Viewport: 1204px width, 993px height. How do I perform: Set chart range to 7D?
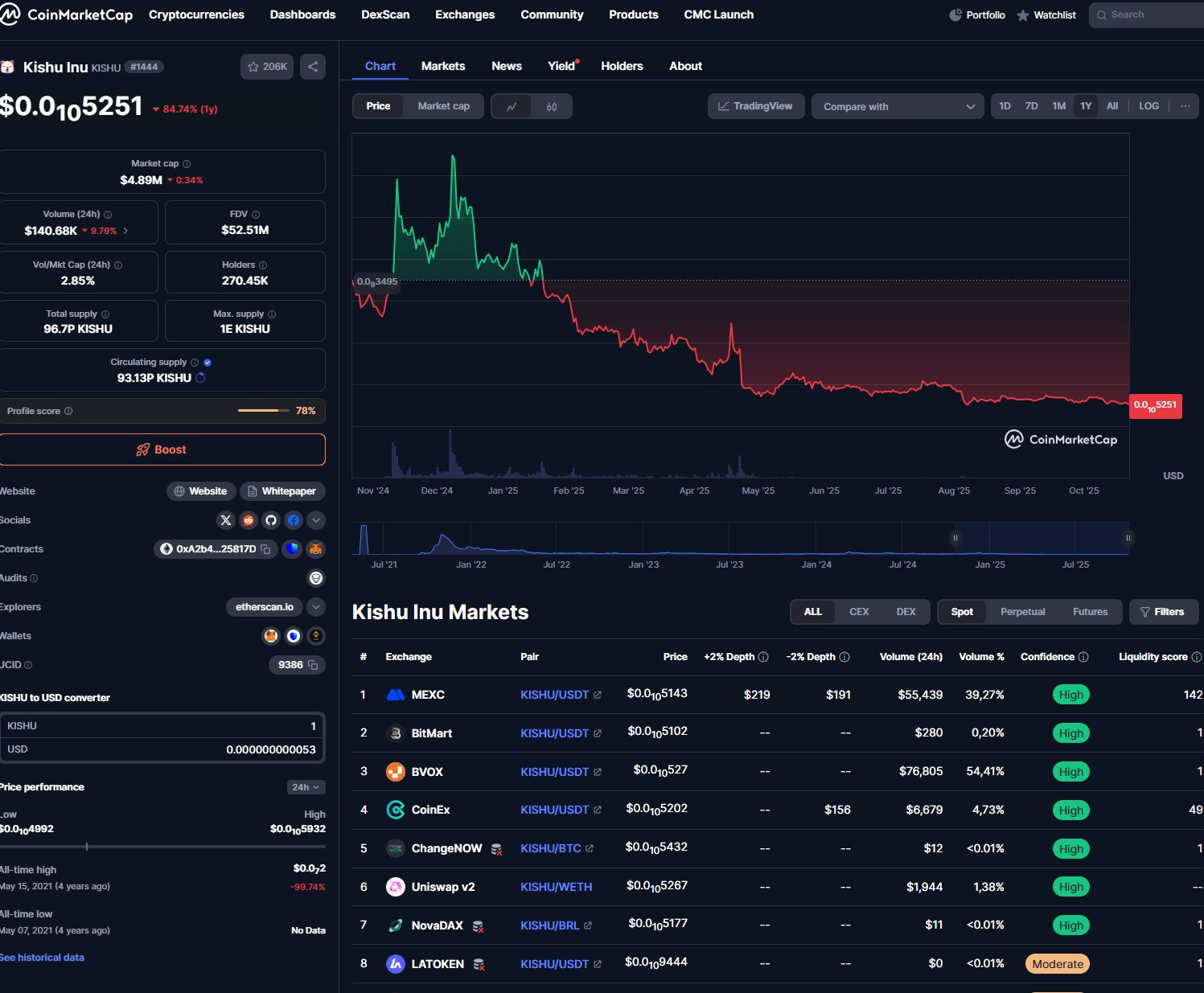pyautogui.click(x=1031, y=106)
